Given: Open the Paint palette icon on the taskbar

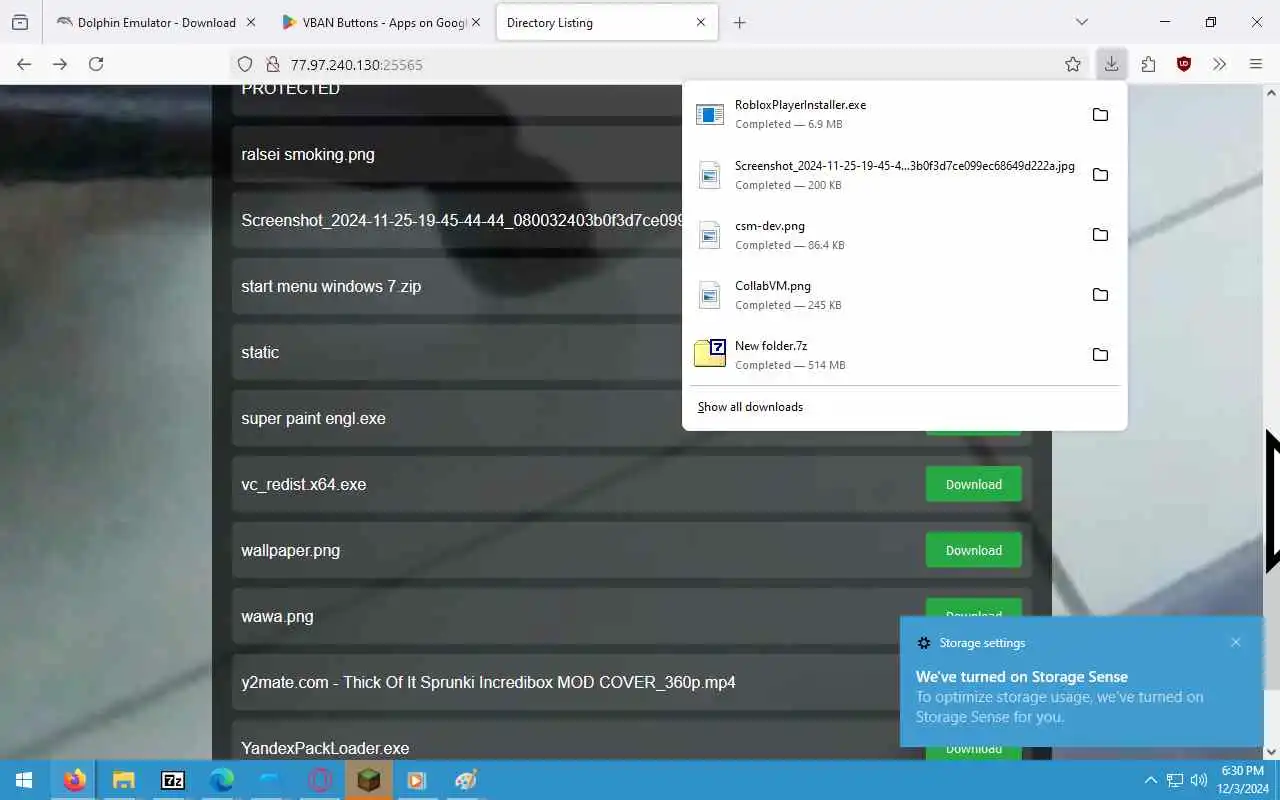Looking at the screenshot, I should 466,780.
